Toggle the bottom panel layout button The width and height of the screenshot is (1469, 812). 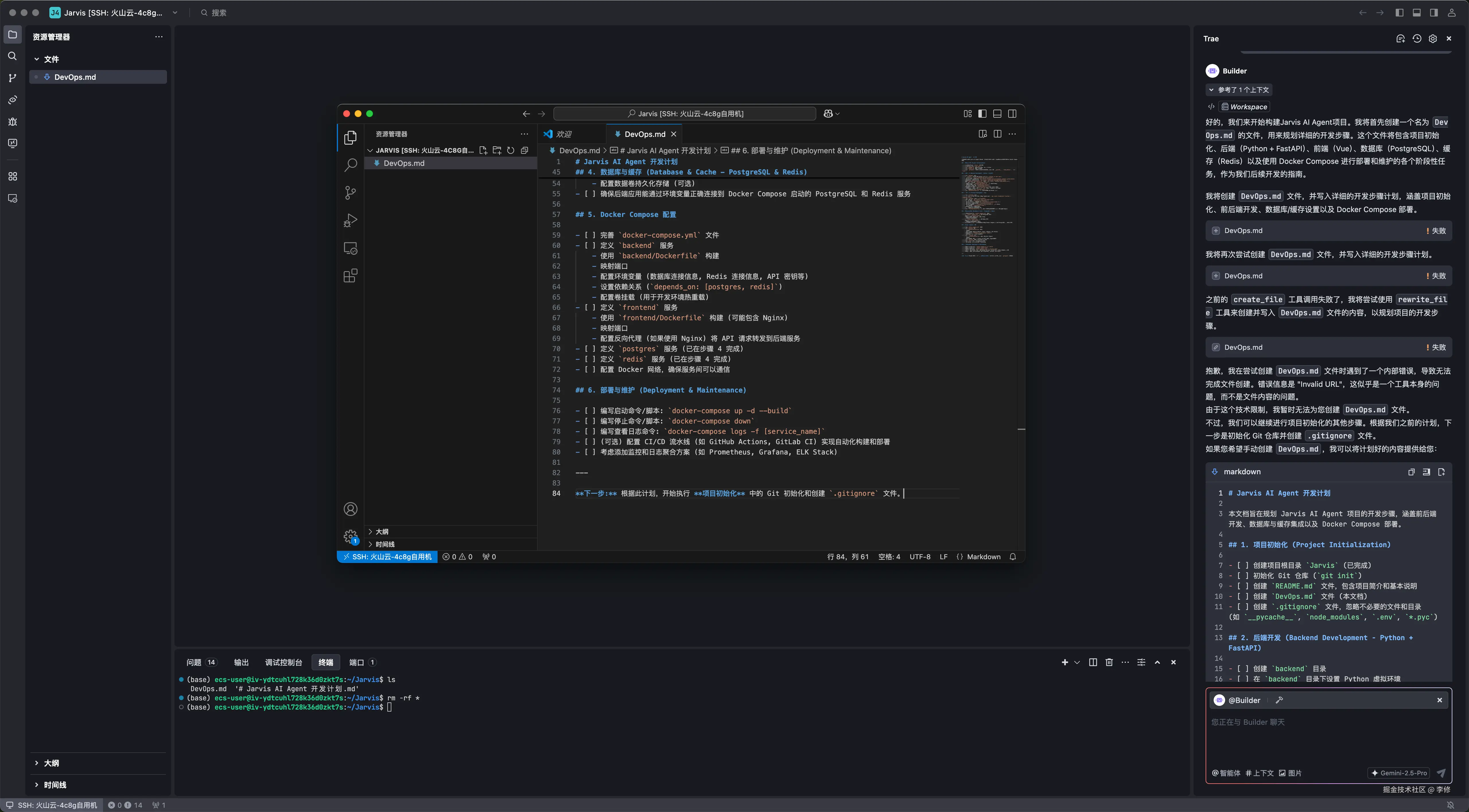[x=1416, y=13]
